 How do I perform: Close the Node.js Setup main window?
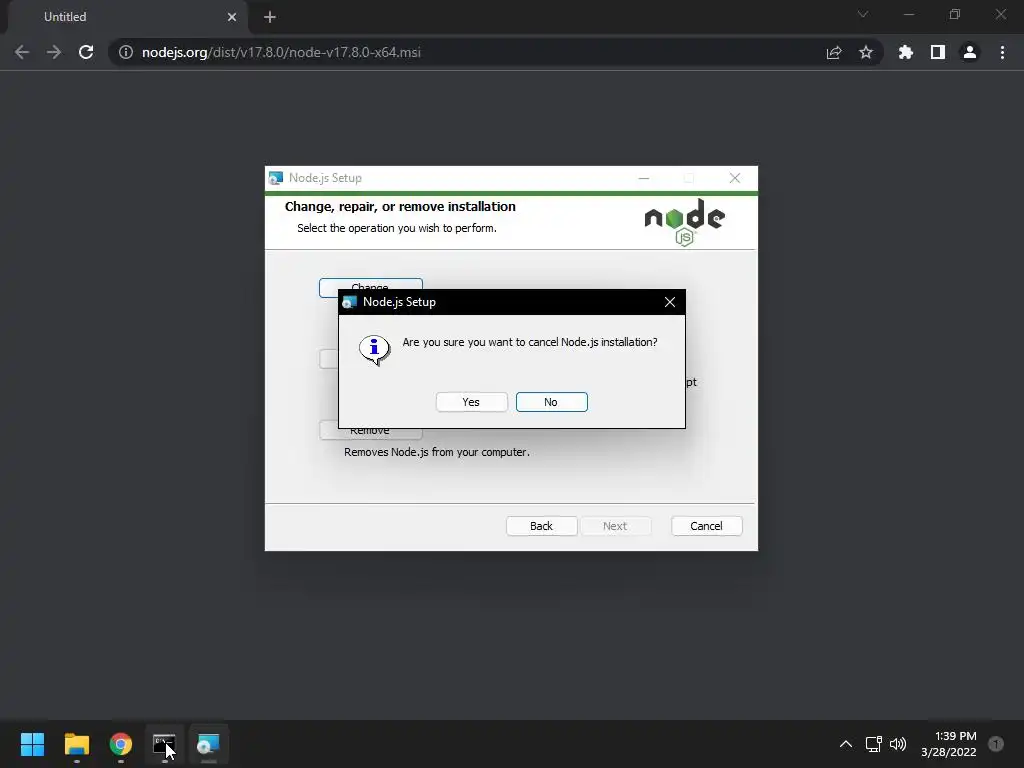pos(735,178)
